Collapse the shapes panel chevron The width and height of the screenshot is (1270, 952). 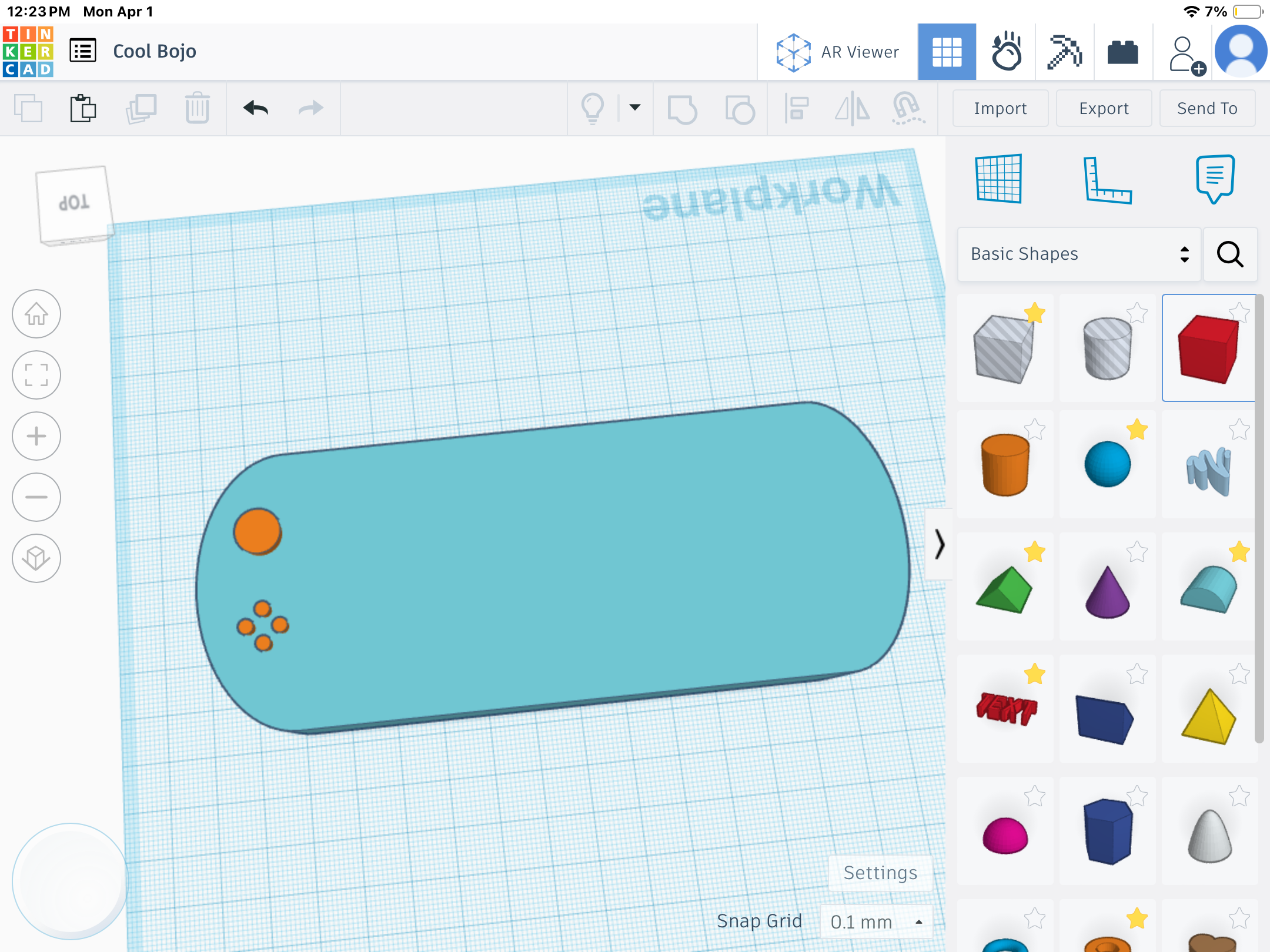click(939, 544)
